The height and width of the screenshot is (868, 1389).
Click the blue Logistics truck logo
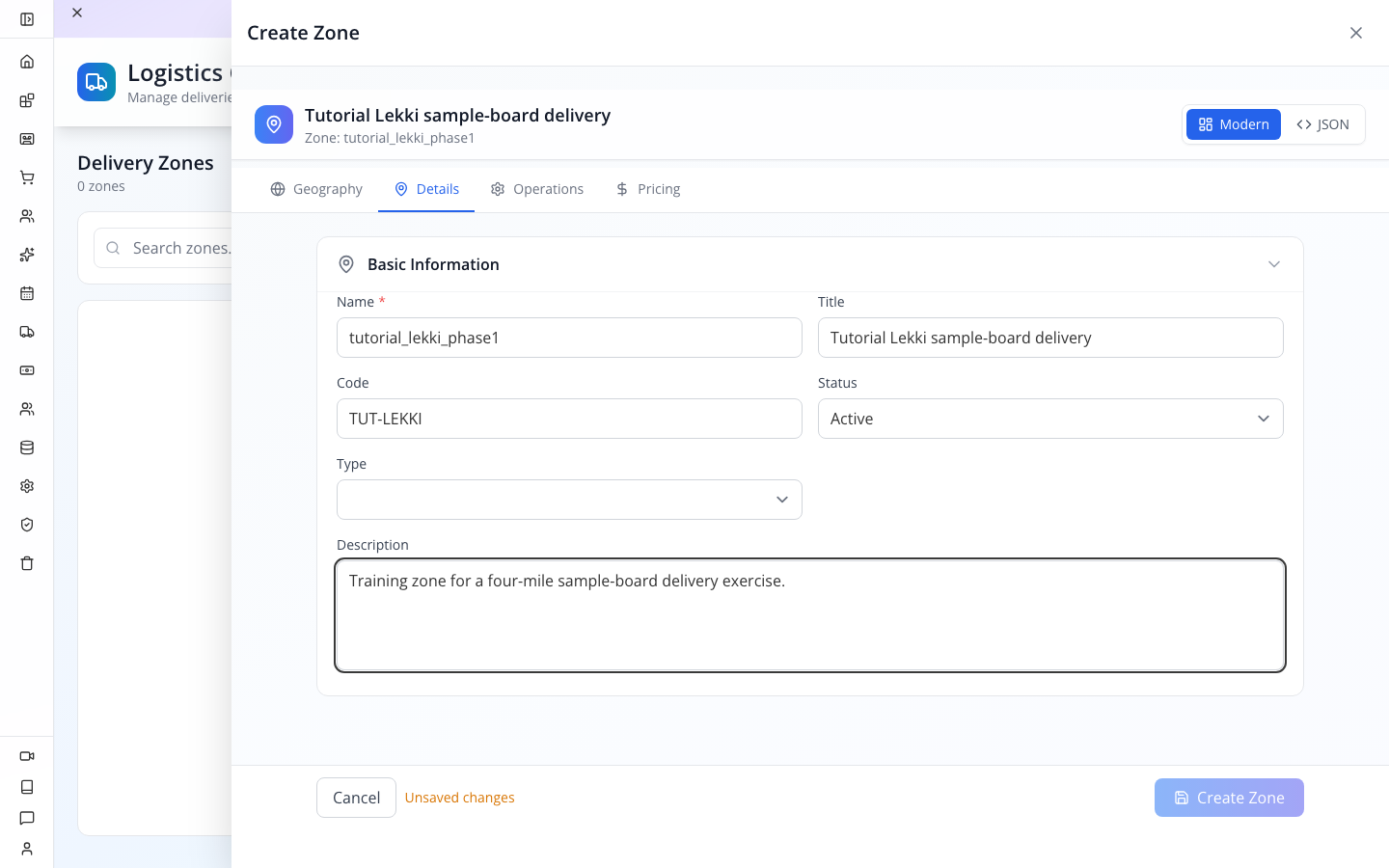tap(96, 82)
